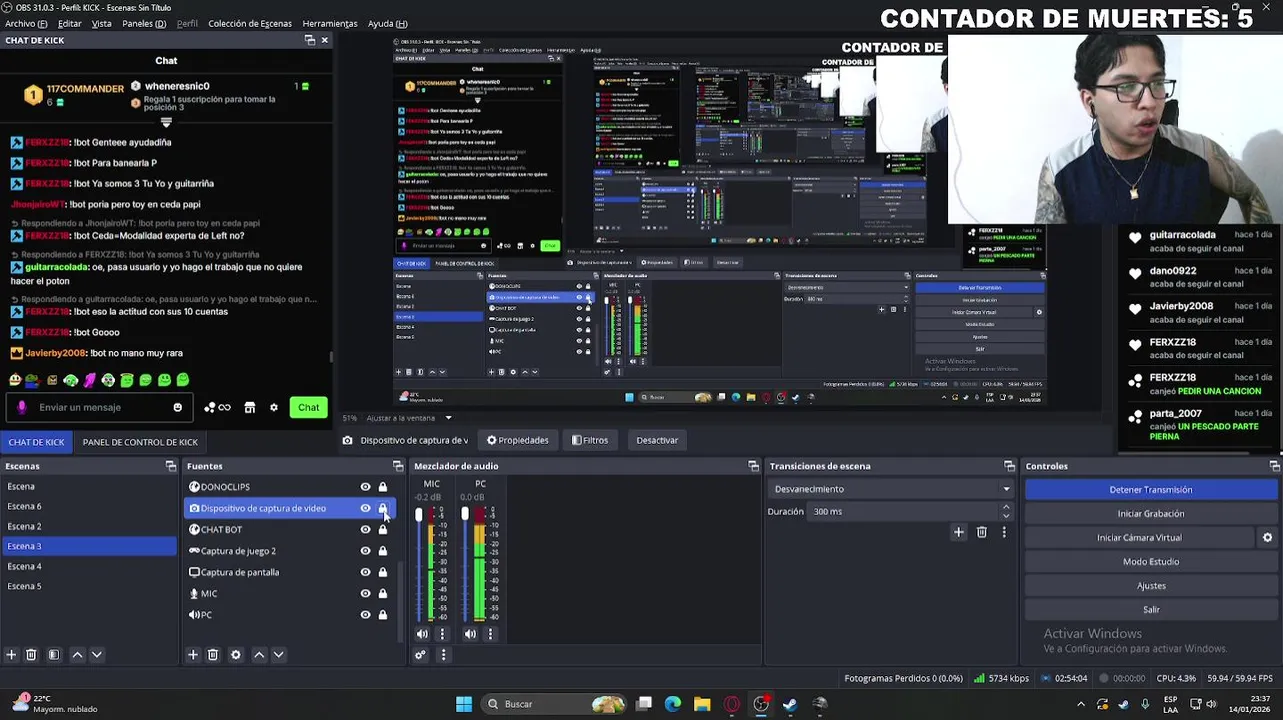Open advanced audio properties gears icon
Screen dimensions: 1283x720
pyautogui.click(x=420, y=655)
